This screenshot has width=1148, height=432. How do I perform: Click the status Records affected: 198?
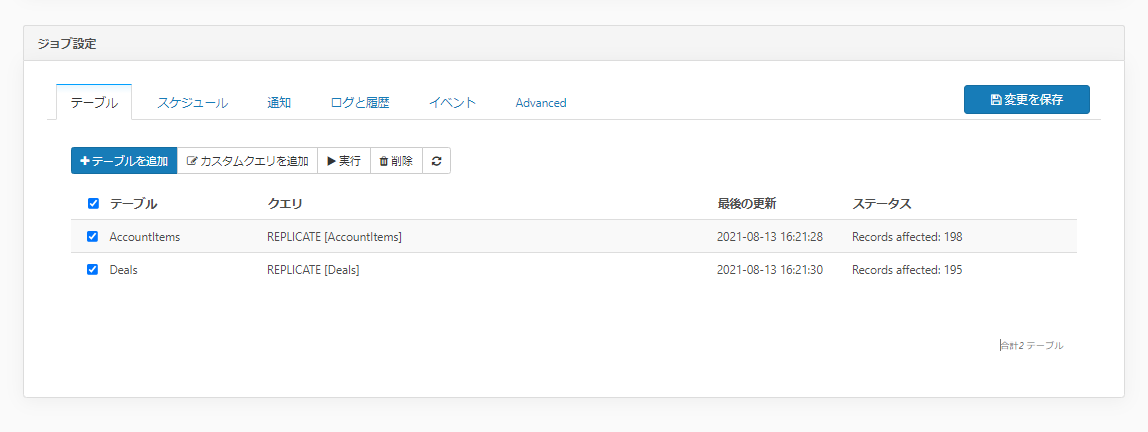click(907, 237)
